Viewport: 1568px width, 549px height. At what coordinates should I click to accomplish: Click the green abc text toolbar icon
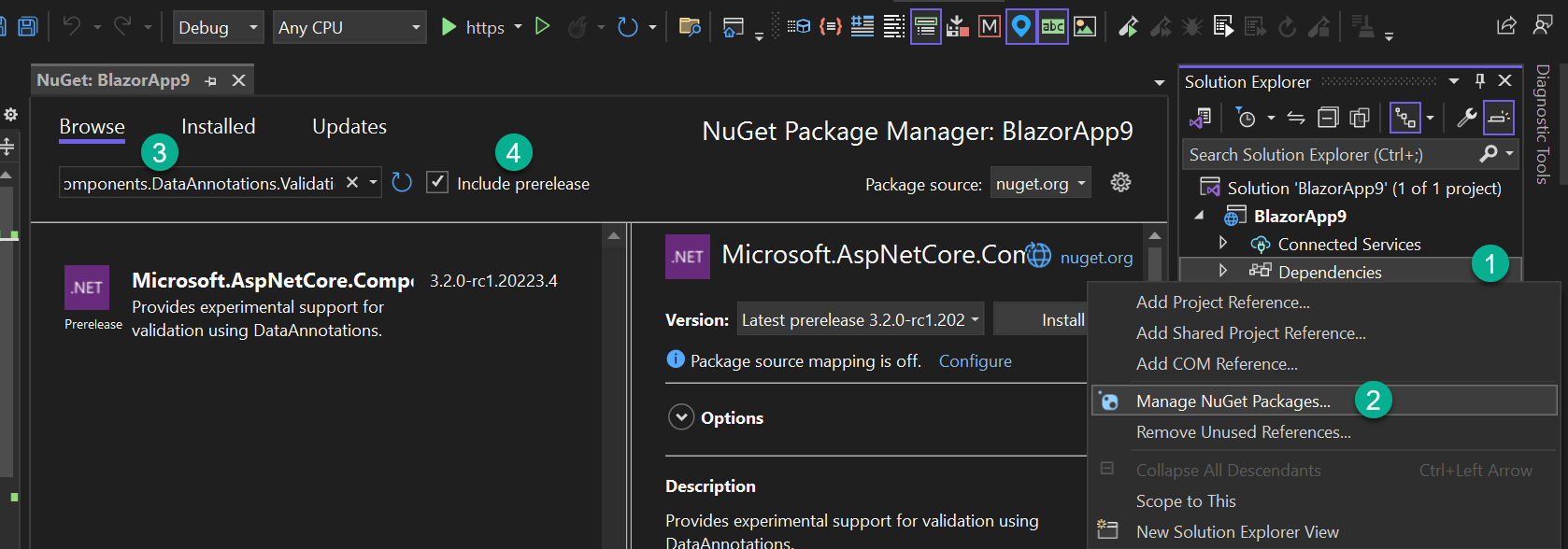[1053, 26]
